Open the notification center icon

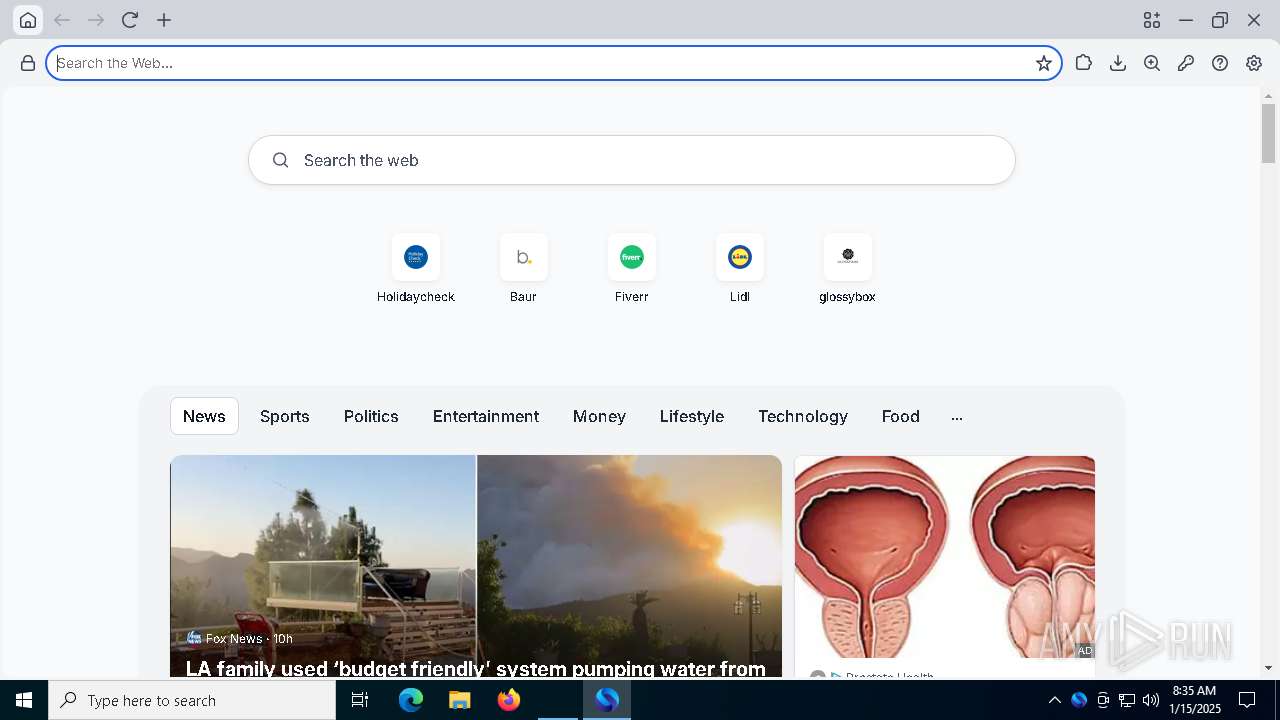click(x=1247, y=700)
